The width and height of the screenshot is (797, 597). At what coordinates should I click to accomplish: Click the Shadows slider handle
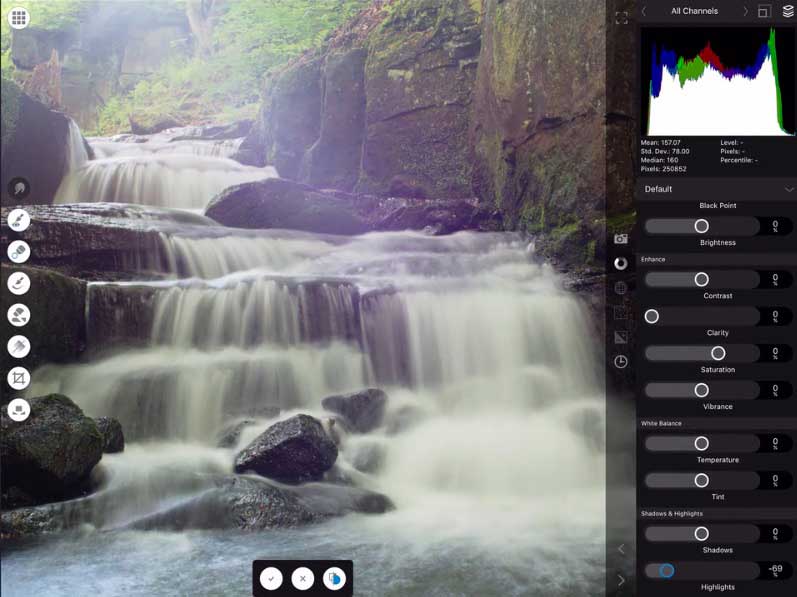click(x=701, y=533)
